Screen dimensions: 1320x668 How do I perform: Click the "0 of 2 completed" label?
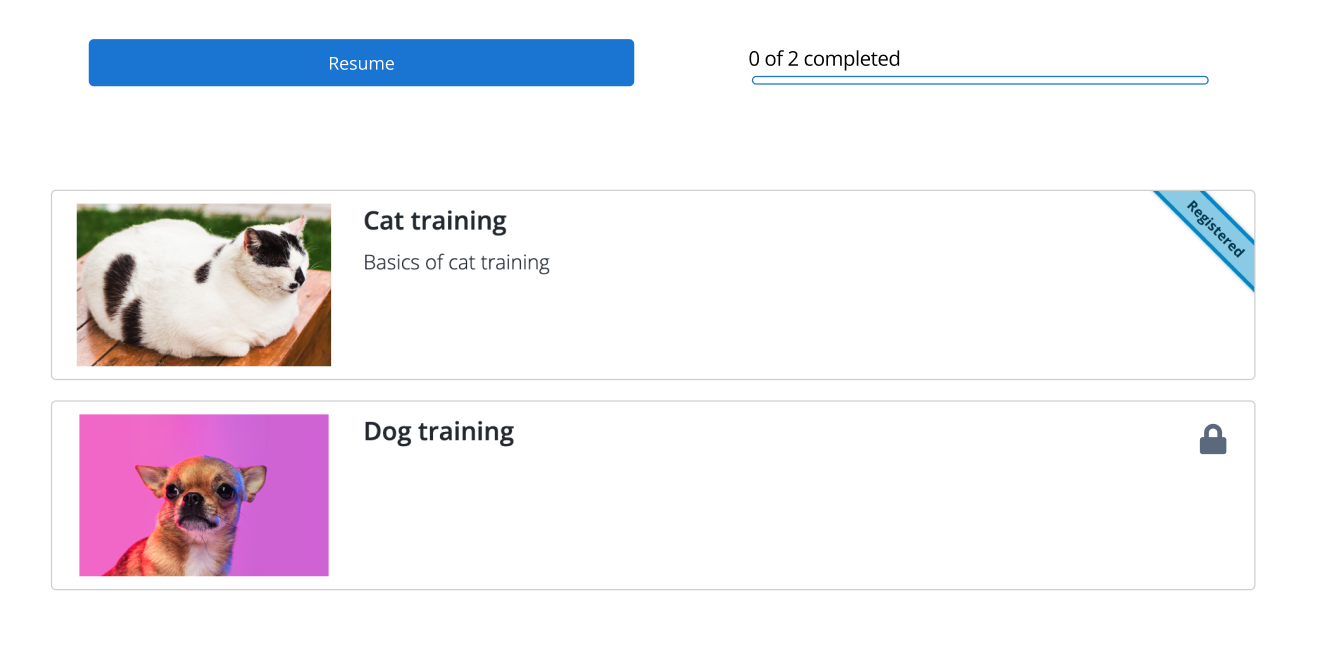point(824,59)
